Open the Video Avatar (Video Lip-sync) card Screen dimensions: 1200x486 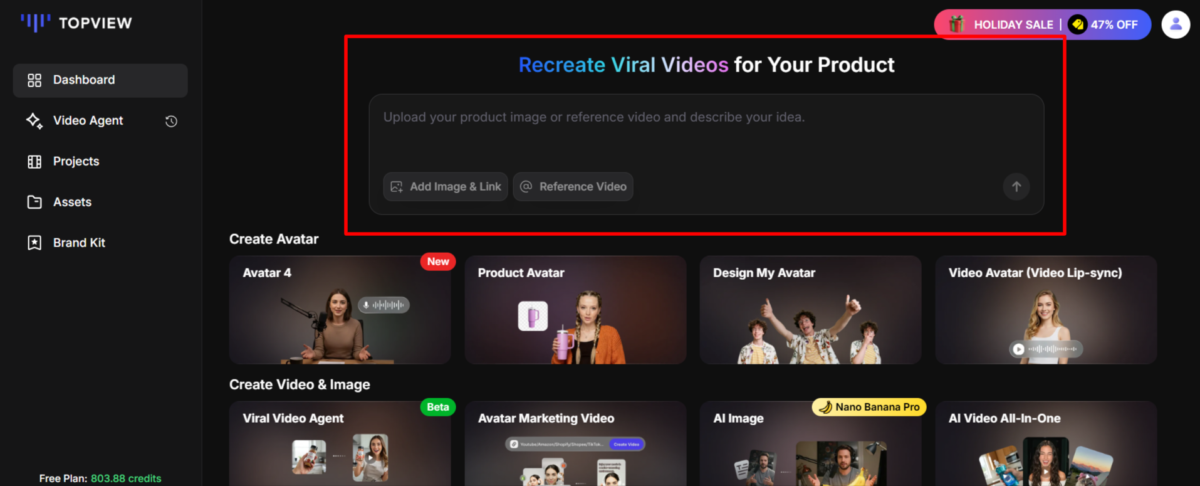(1046, 309)
